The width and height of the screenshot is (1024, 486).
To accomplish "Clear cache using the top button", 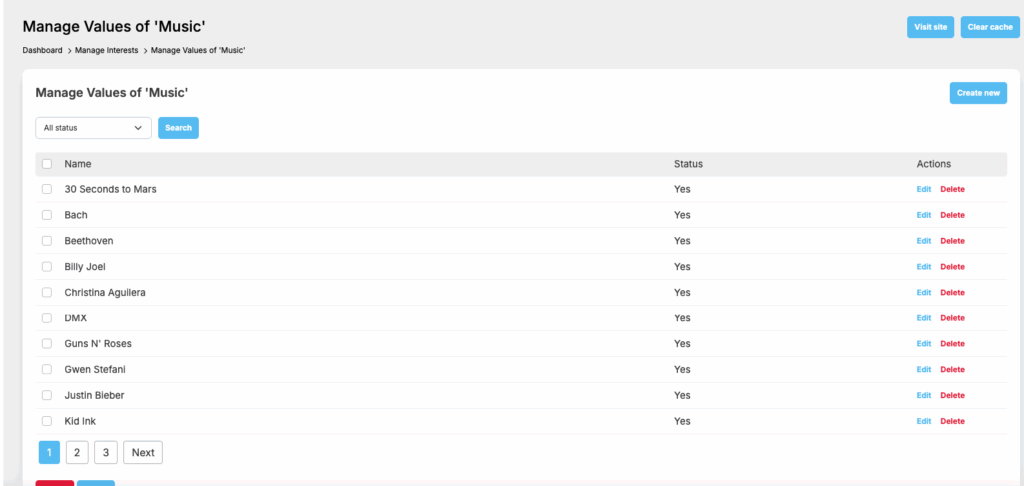I will 989,27.
